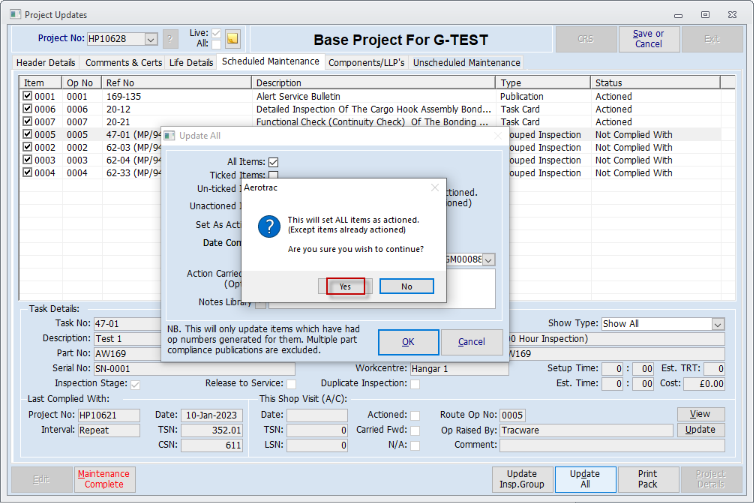Toggle the All checkbox near Live

[x=216, y=44]
